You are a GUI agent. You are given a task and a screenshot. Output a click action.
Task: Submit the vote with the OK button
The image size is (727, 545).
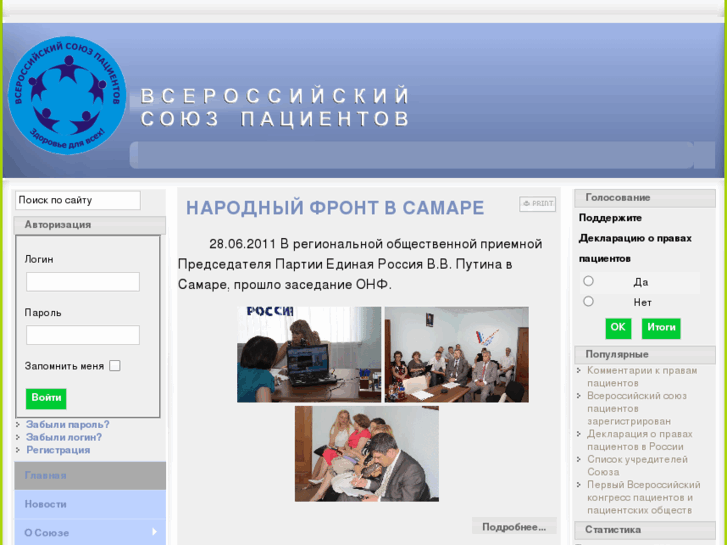tap(618, 328)
